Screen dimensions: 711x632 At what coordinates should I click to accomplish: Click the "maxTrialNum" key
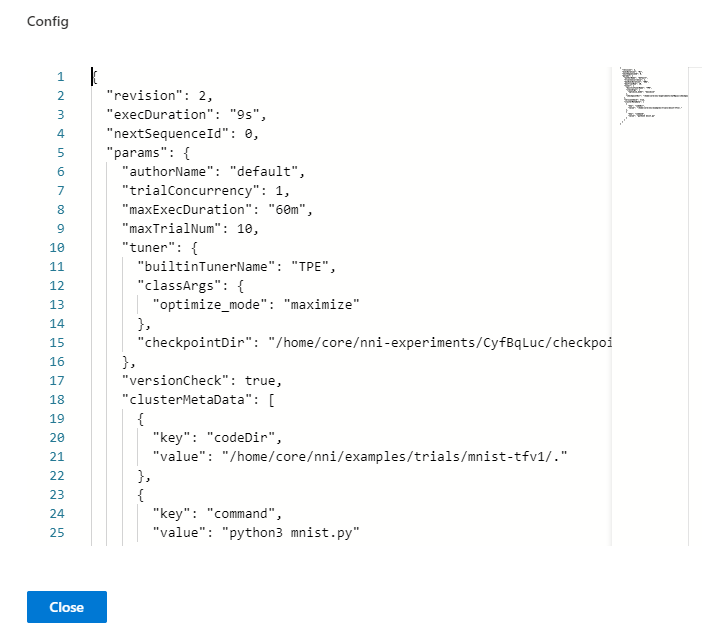(x=166, y=229)
